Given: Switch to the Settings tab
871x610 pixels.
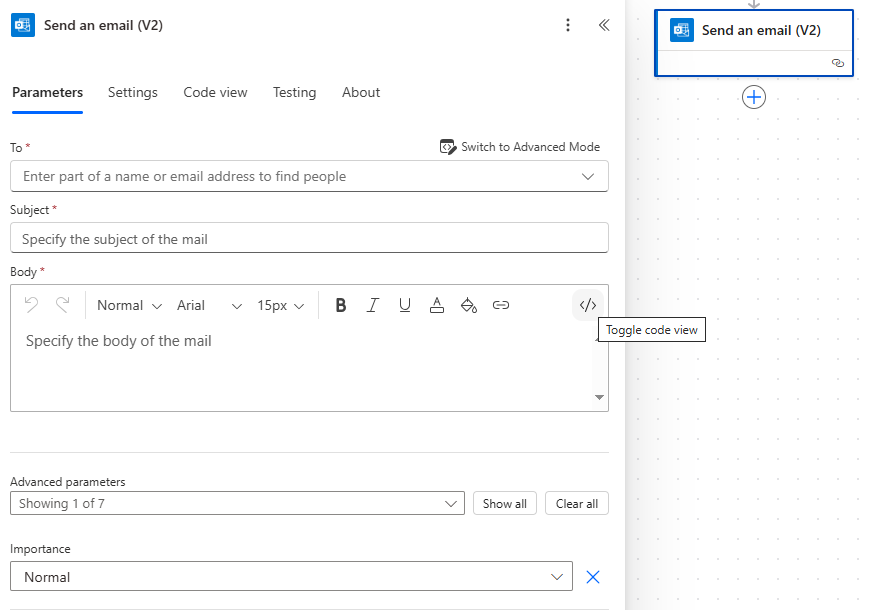Looking at the screenshot, I should click(132, 92).
